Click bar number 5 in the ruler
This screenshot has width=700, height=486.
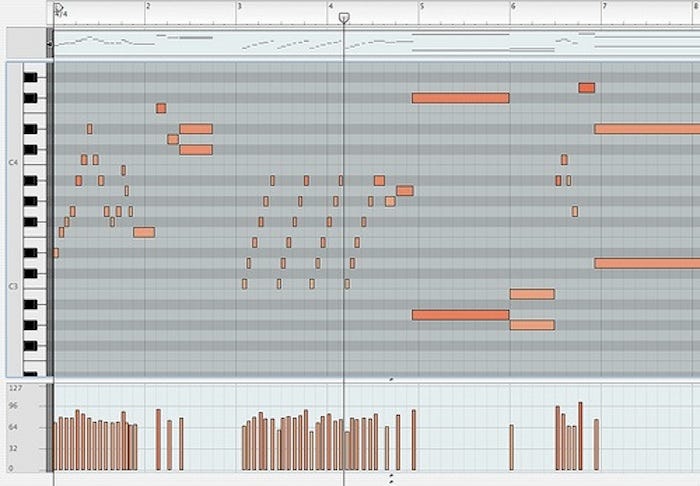tap(422, 6)
